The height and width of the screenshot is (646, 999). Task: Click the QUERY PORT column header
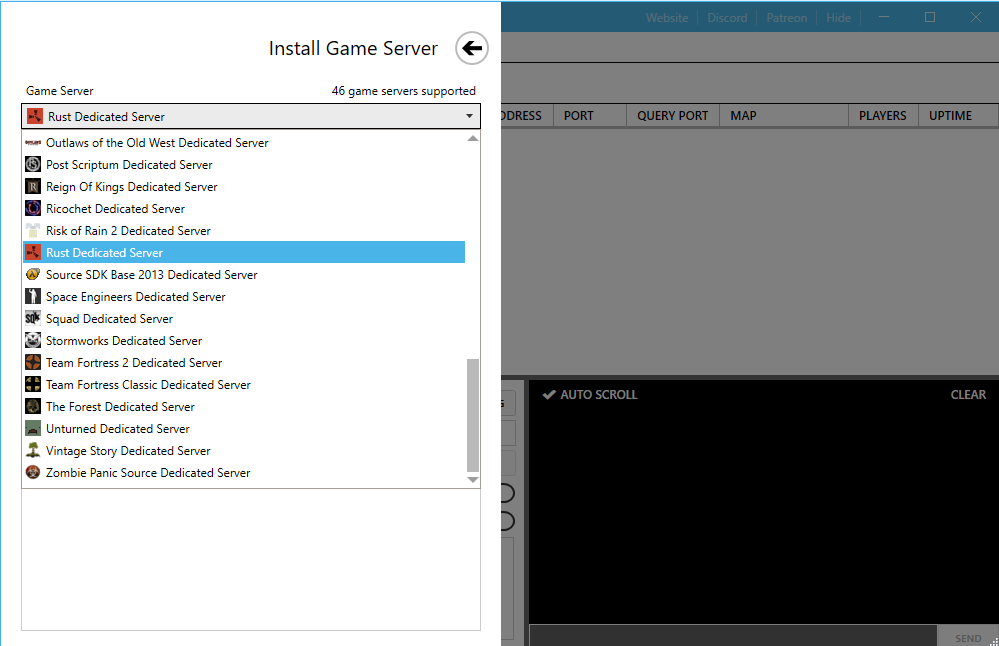[673, 115]
